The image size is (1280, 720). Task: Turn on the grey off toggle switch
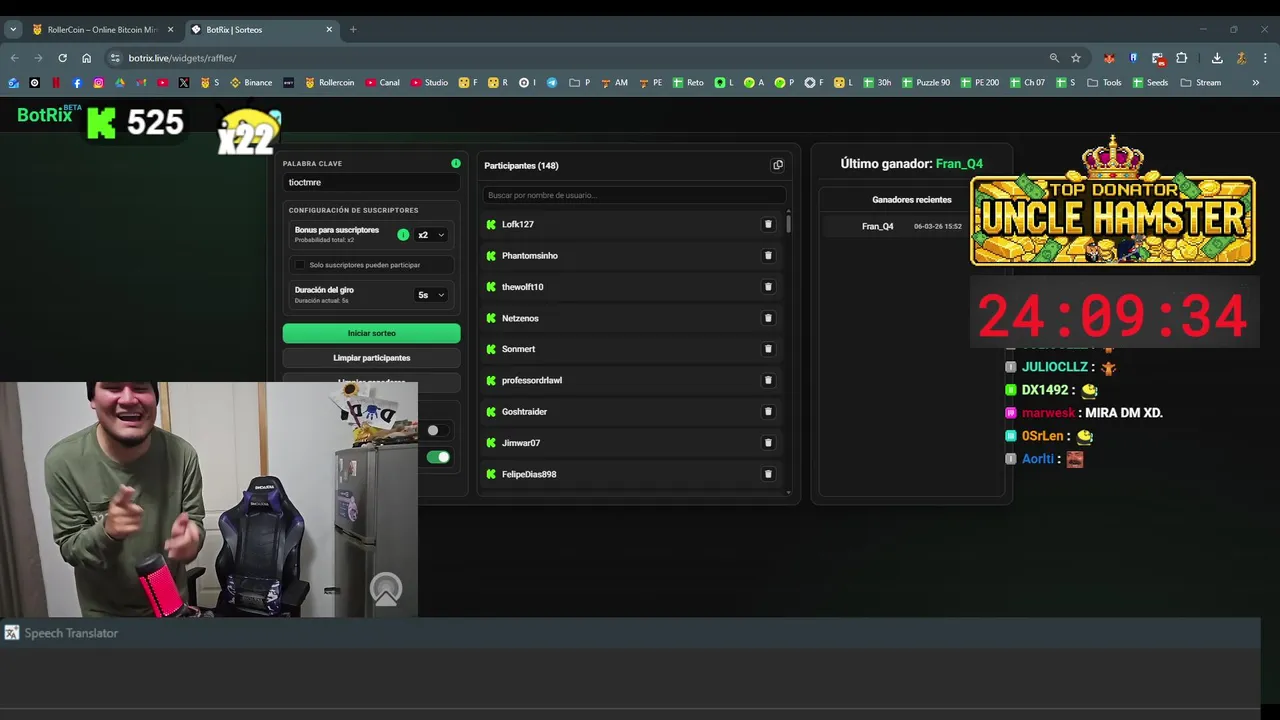[436, 430]
